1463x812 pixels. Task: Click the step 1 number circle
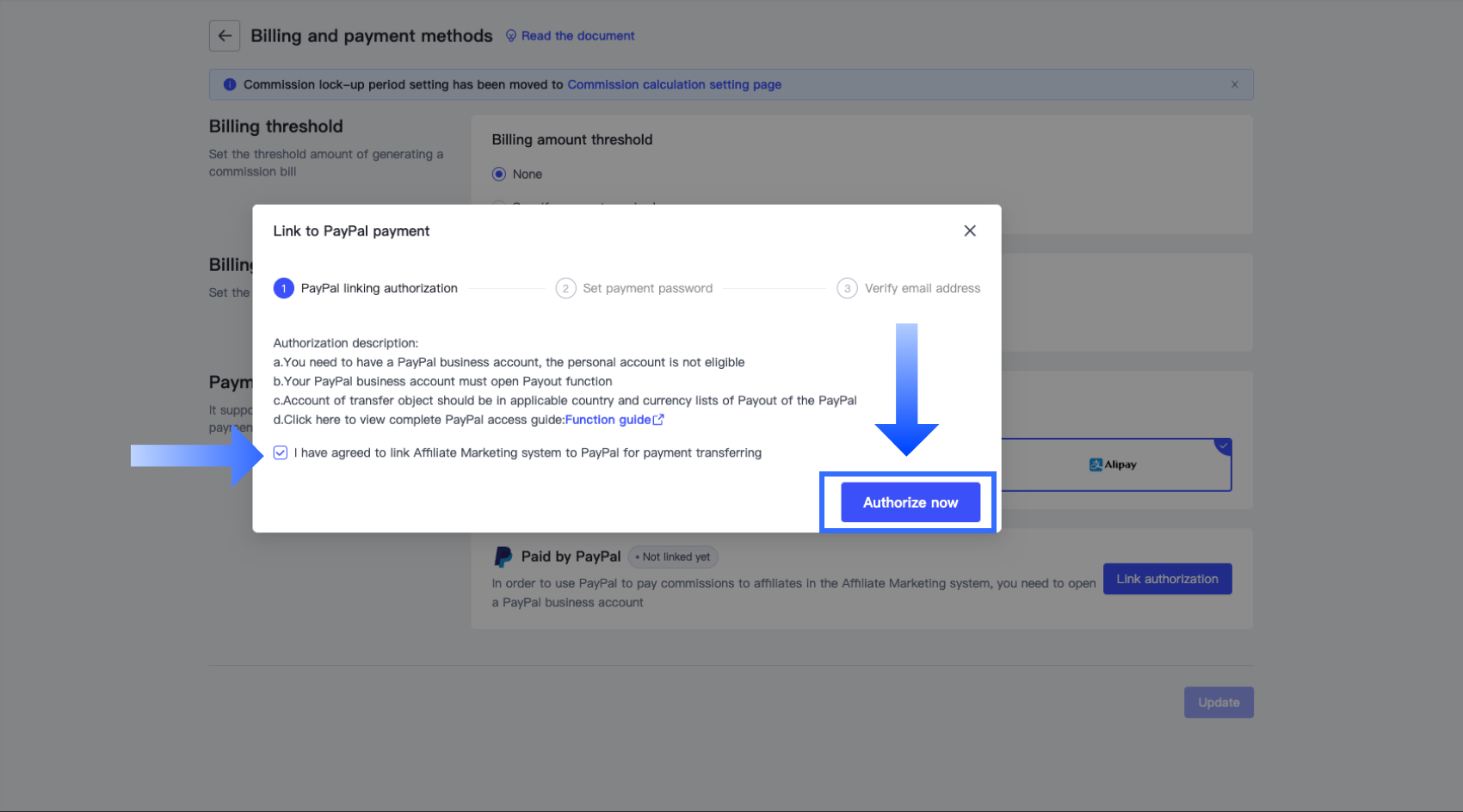284,288
